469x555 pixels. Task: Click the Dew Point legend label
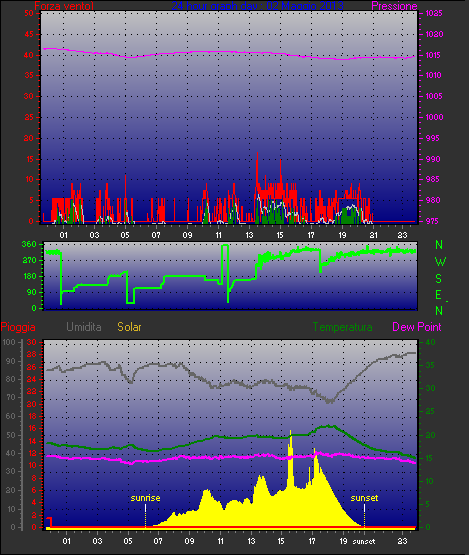(x=417, y=327)
